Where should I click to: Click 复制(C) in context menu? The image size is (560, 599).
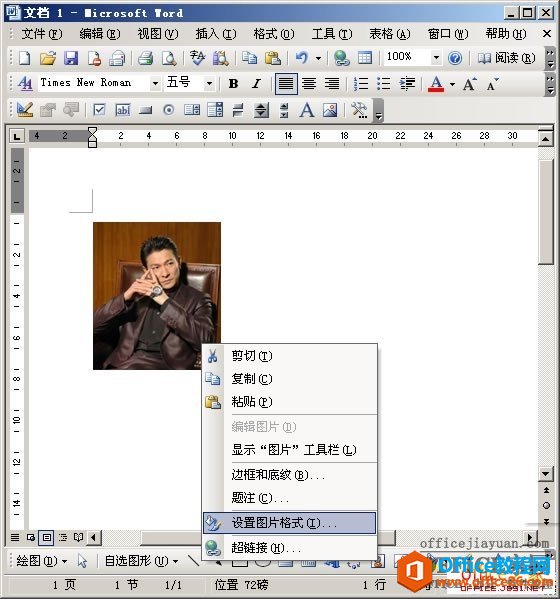tap(289, 379)
